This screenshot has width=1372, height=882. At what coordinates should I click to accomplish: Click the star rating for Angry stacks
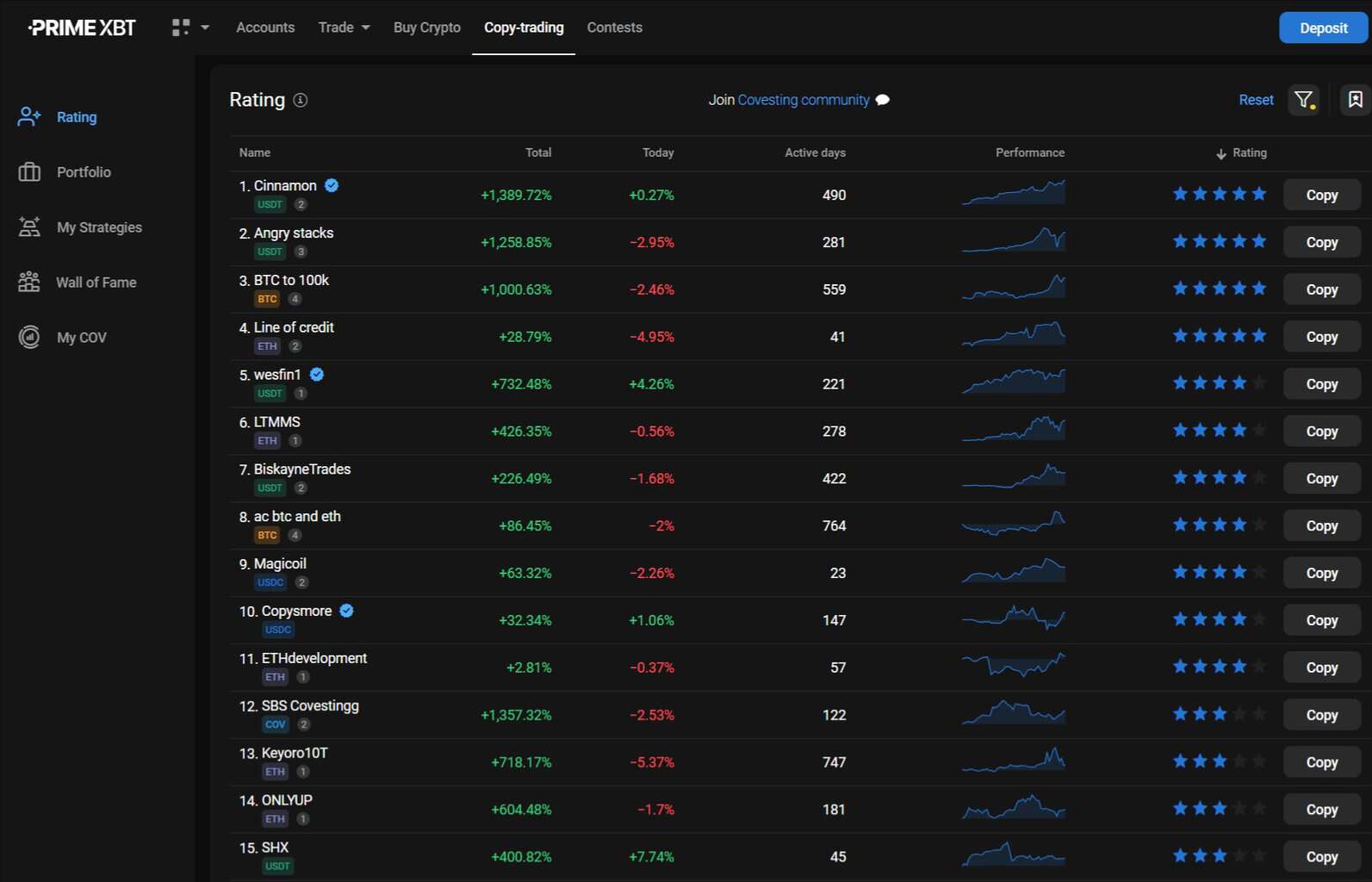[x=1220, y=241]
